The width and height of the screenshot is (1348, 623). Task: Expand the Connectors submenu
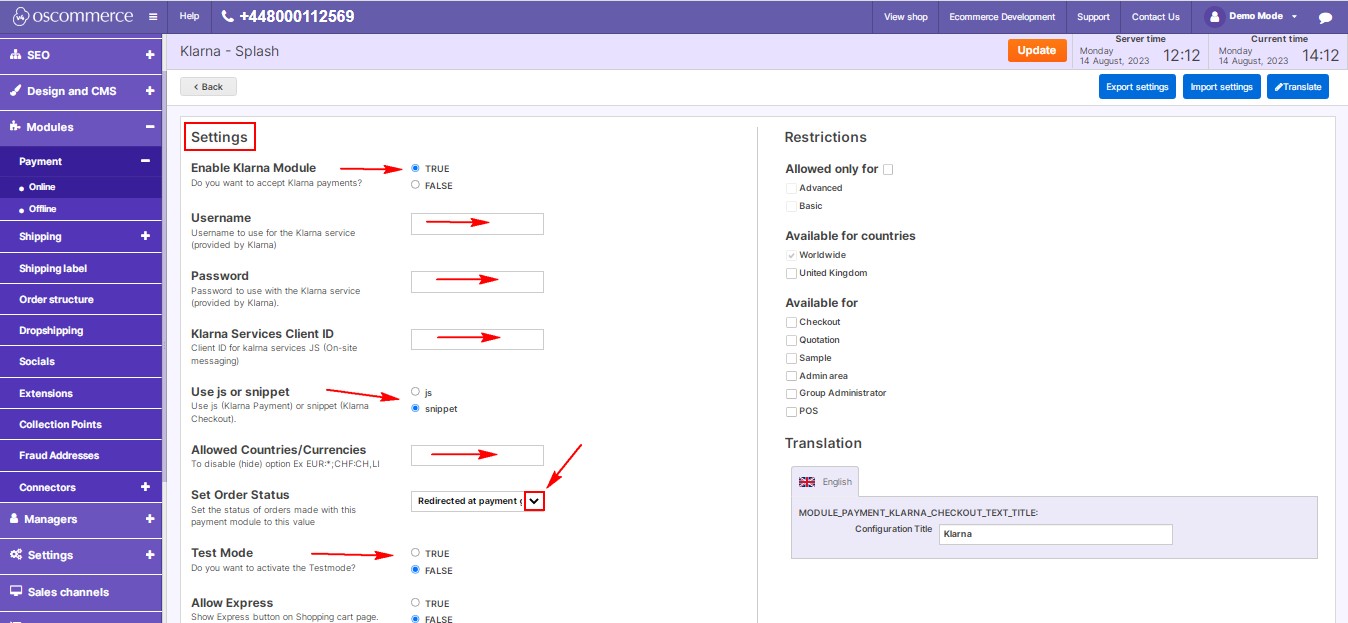tap(145, 487)
